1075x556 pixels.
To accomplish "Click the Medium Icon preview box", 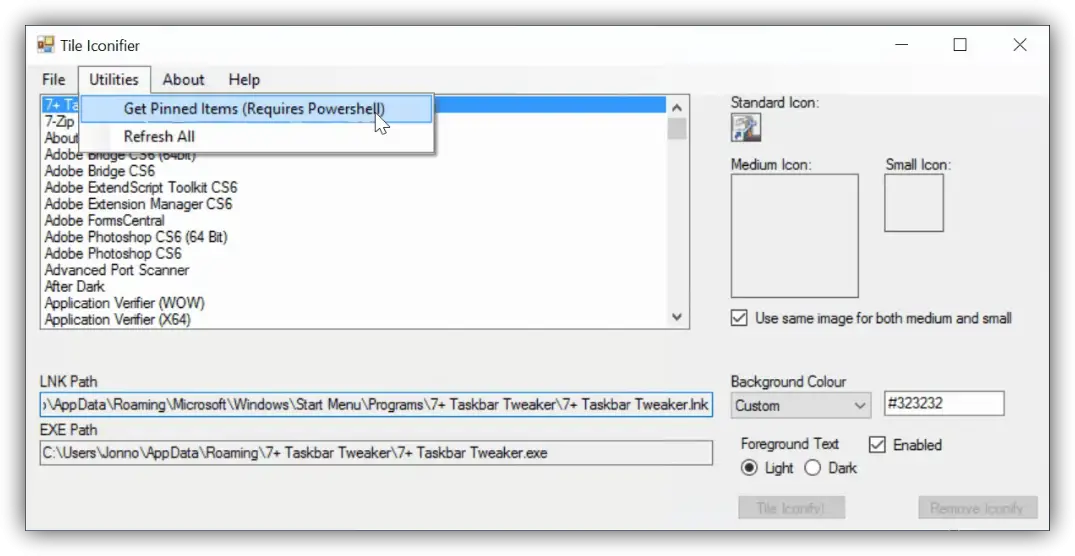I will [795, 236].
